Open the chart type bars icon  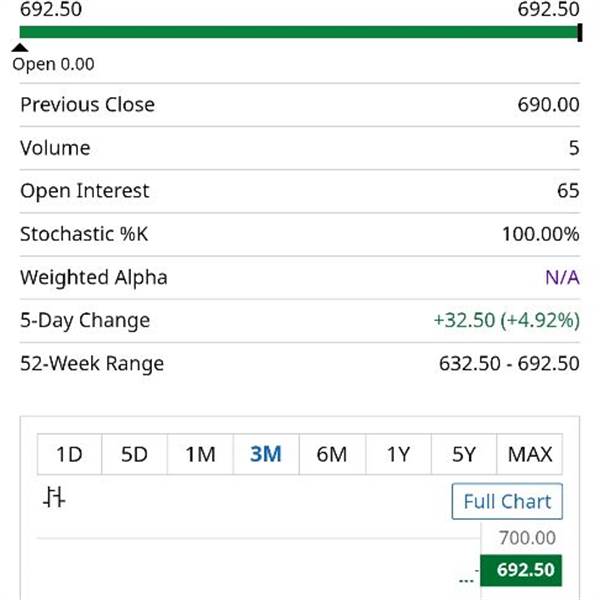click(x=54, y=497)
